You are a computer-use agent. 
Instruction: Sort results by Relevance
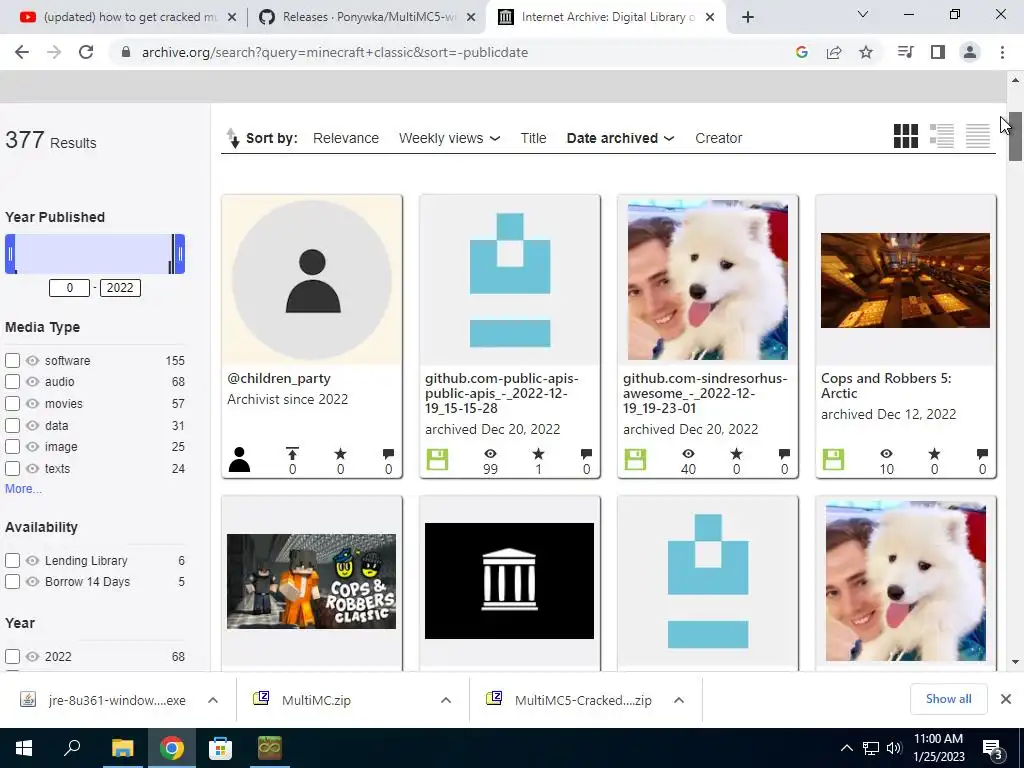(x=345, y=138)
